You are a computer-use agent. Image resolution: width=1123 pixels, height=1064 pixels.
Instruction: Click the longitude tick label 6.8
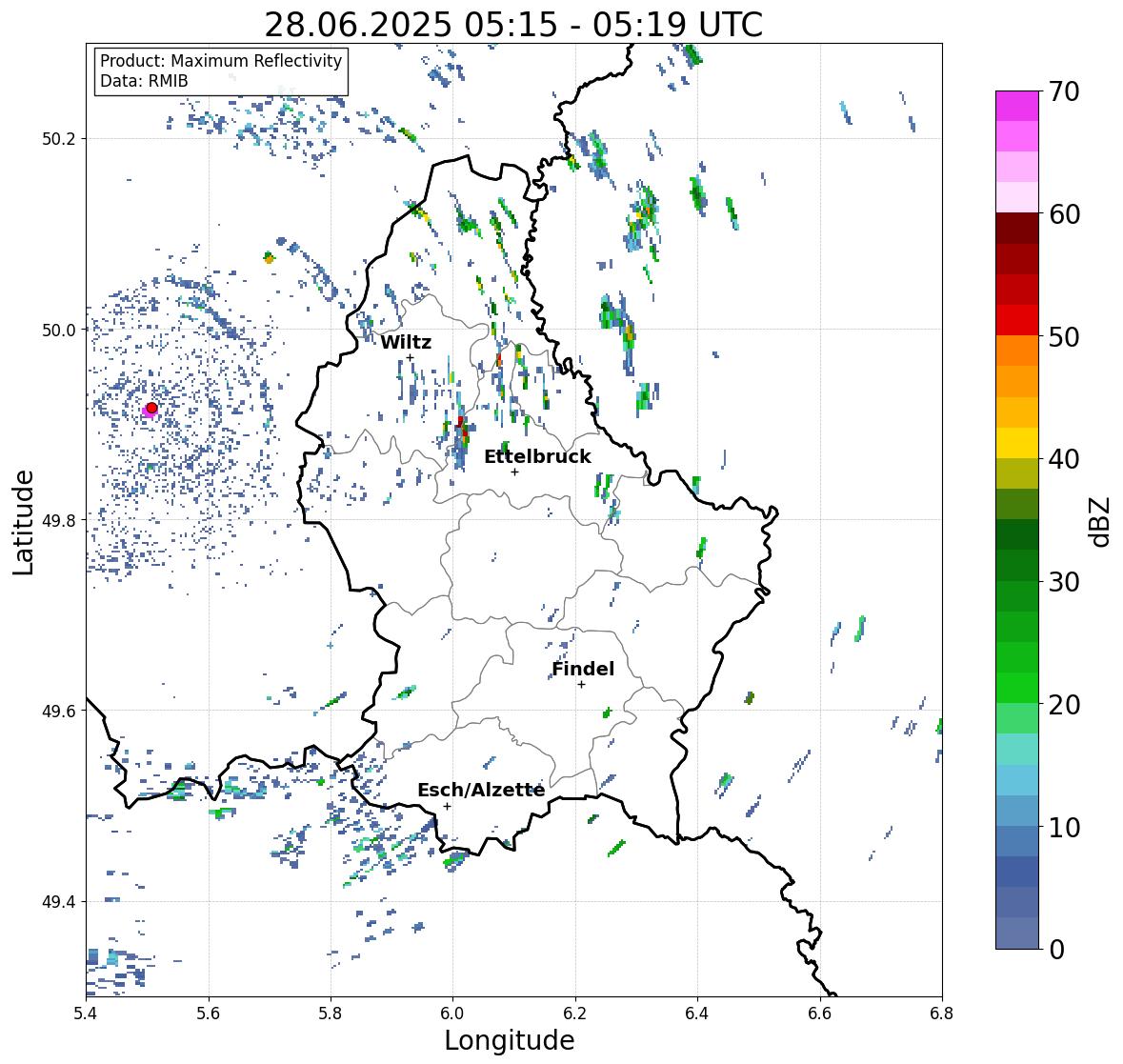[942, 1014]
